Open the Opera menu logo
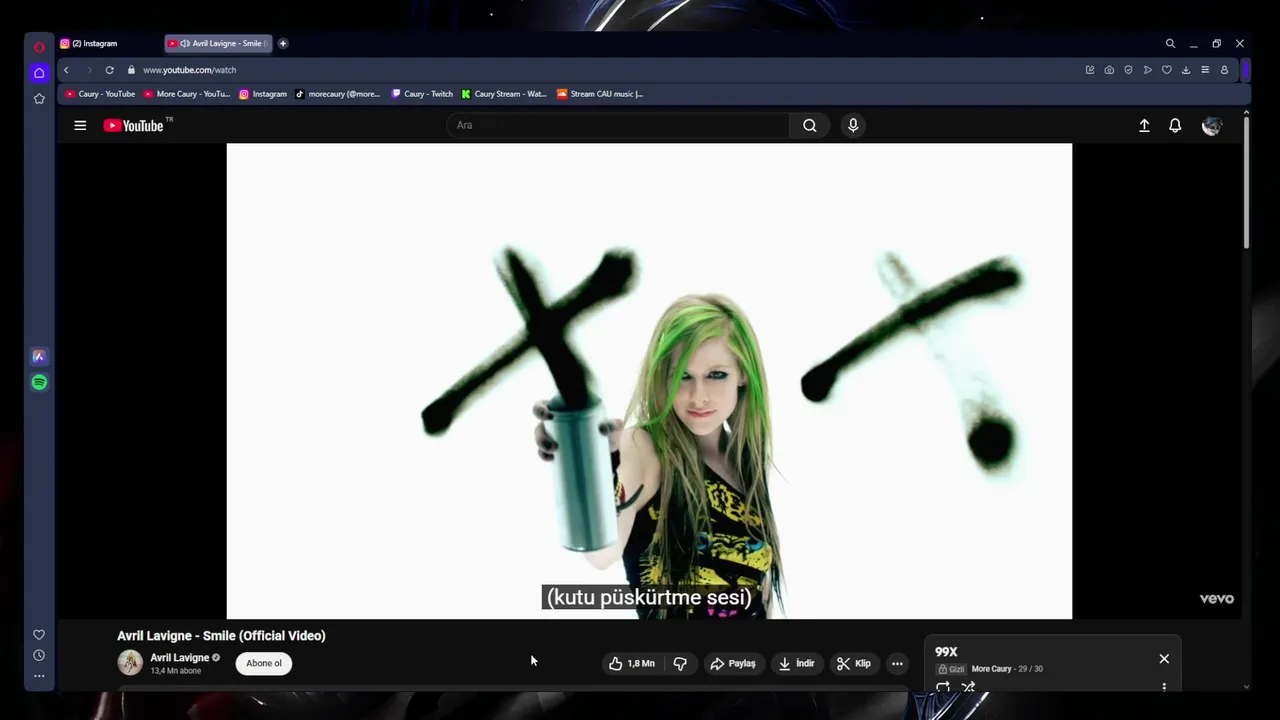 pyautogui.click(x=39, y=47)
